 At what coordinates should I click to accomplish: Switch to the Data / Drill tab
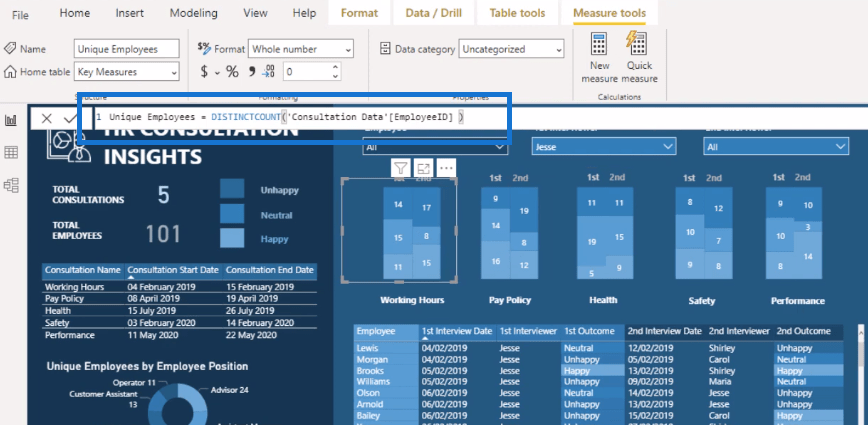pyautogui.click(x=433, y=13)
